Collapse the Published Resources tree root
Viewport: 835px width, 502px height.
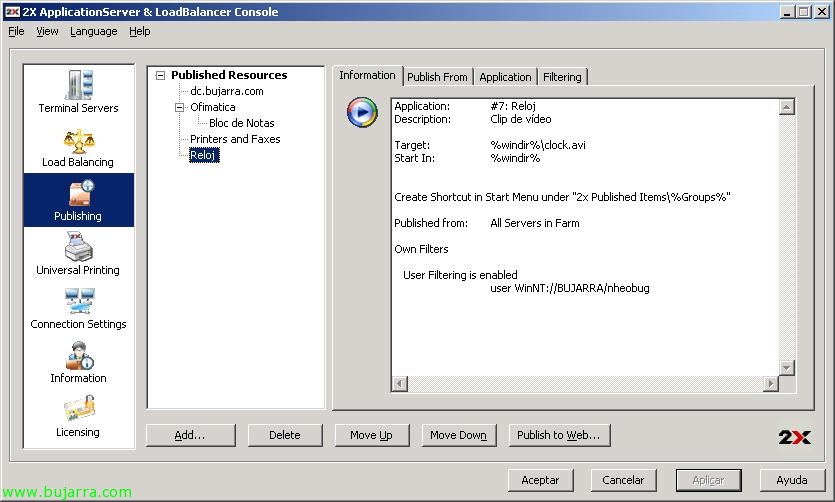(160, 76)
